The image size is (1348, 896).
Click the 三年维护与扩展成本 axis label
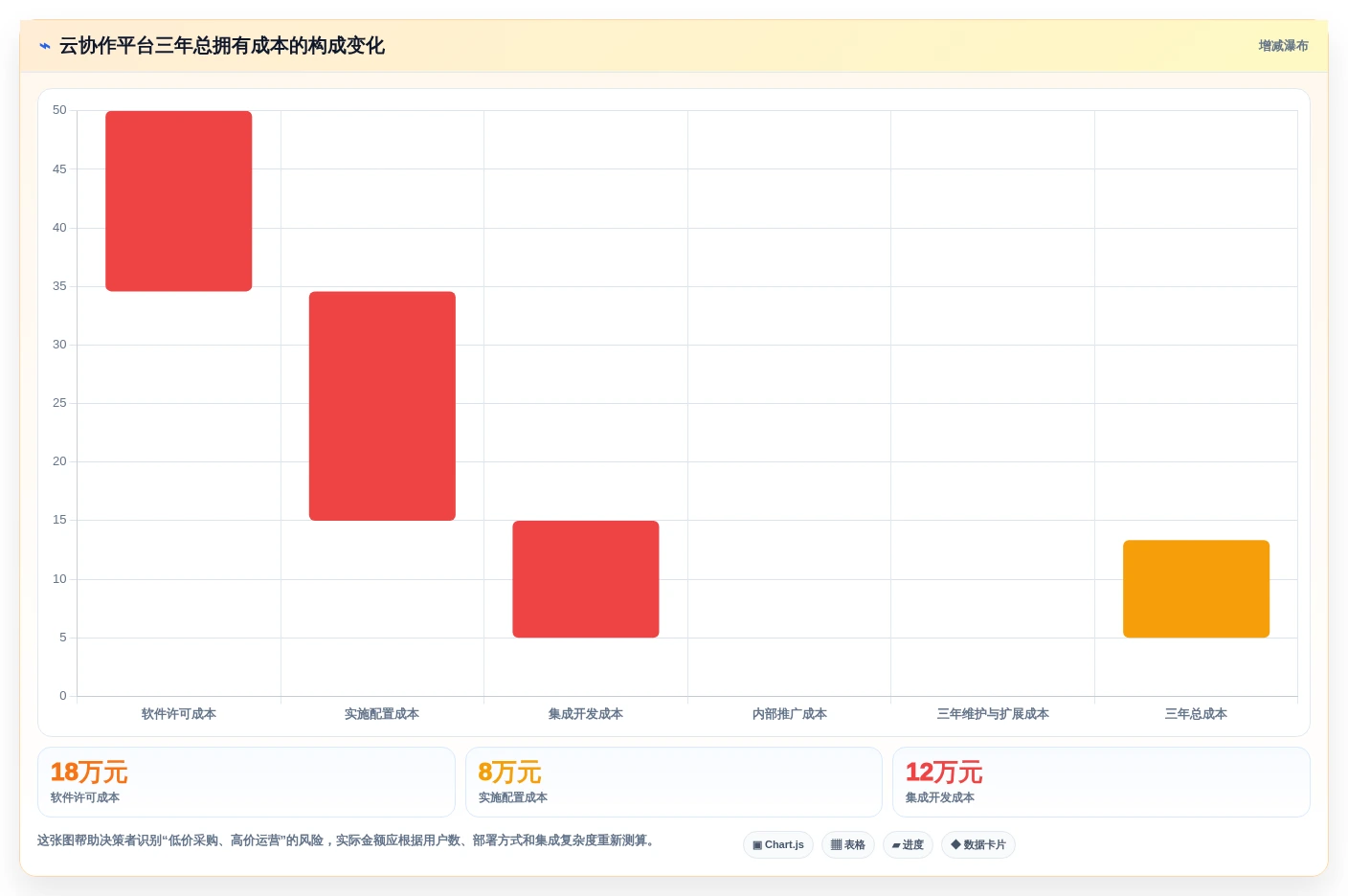[993, 714]
